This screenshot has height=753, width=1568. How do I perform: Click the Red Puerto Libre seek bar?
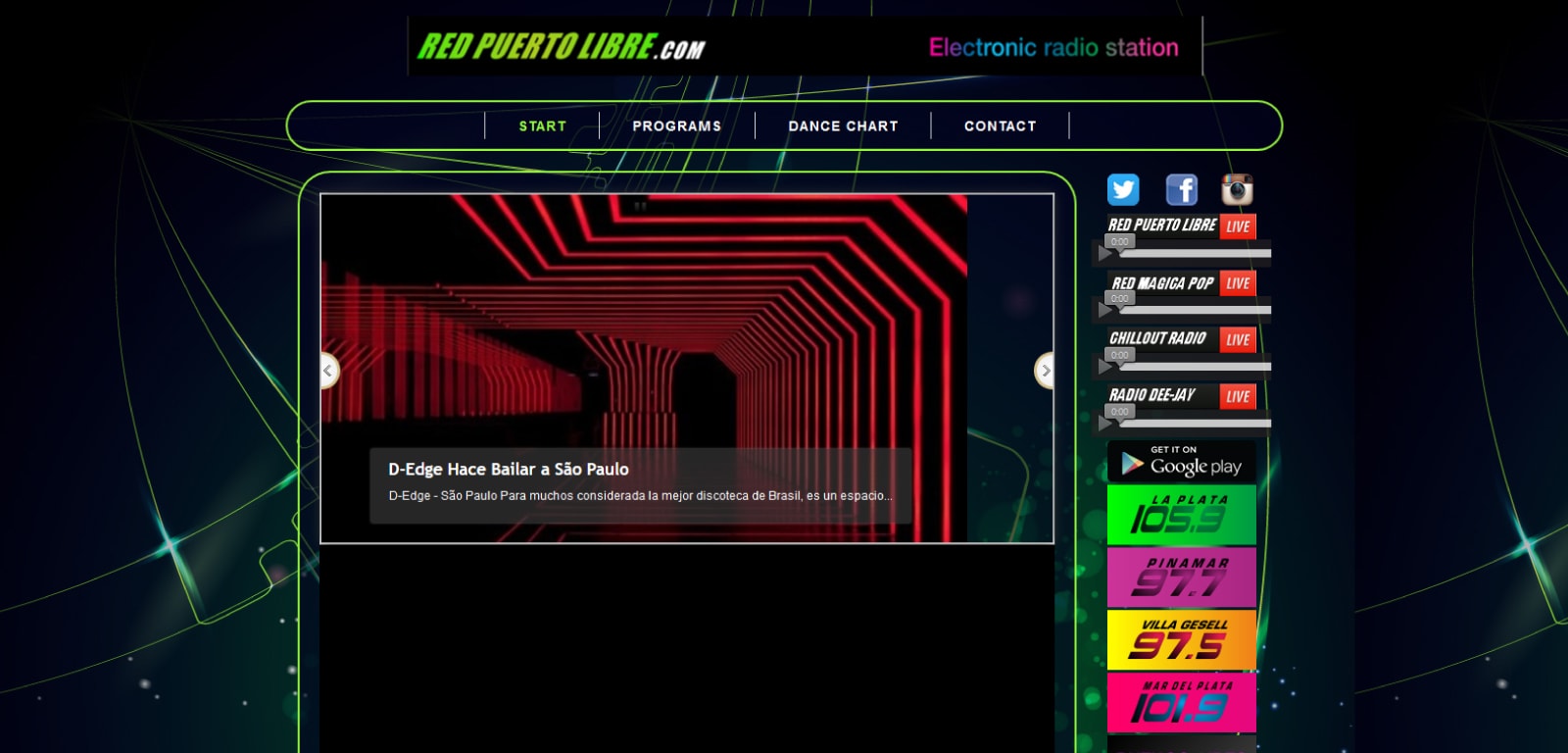[x=1196, y=254]
